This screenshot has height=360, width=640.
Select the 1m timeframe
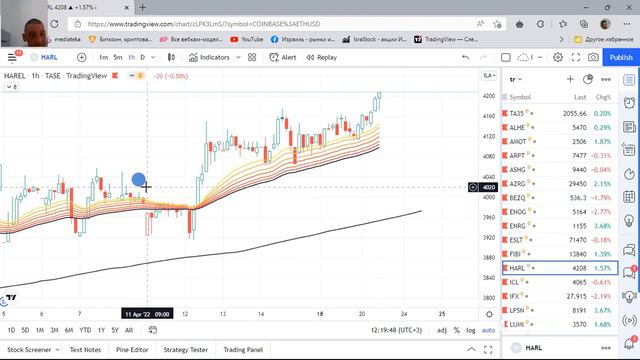click(104, 58)
